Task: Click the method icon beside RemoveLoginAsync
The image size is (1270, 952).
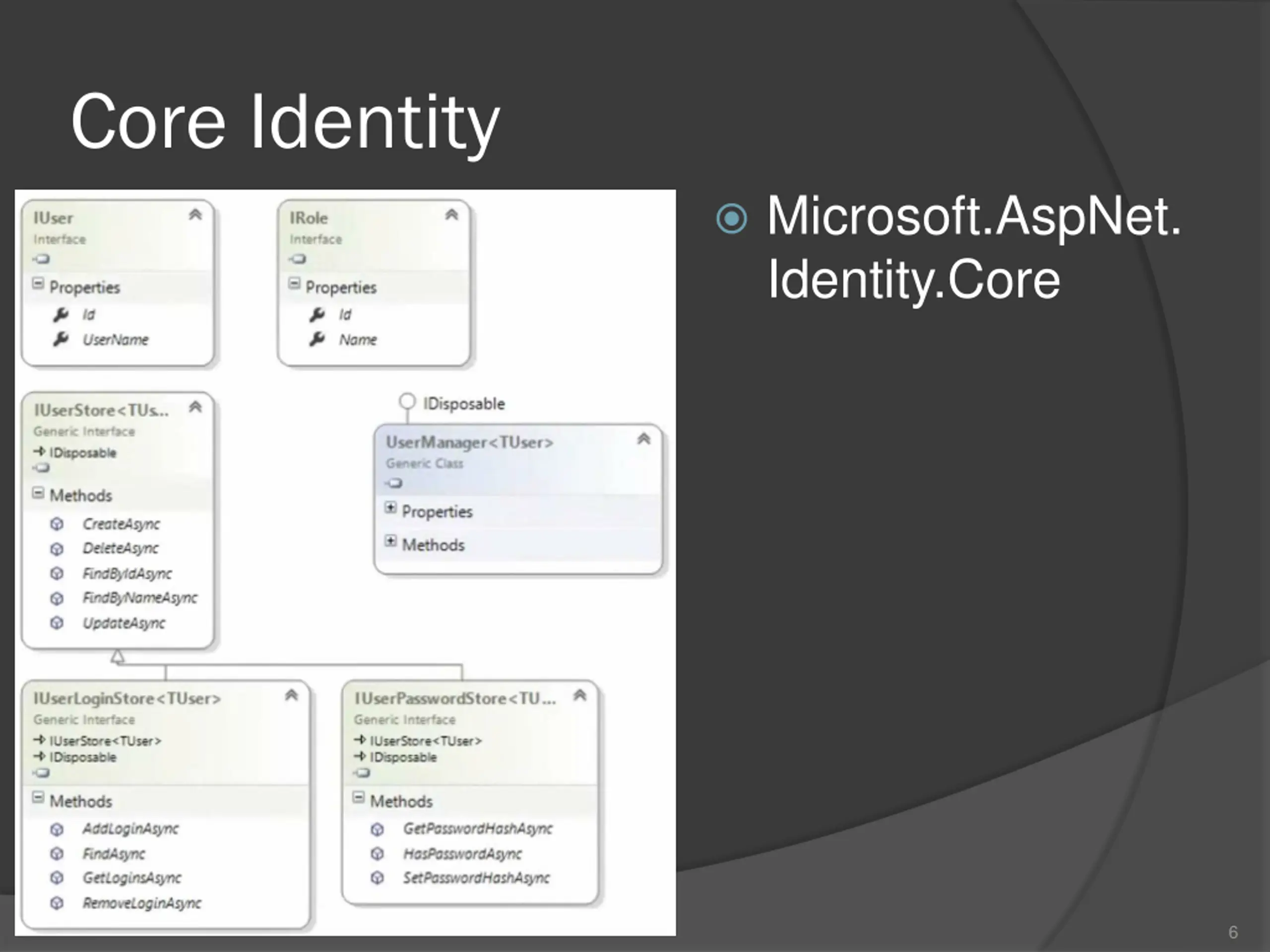Action: [x=57, y=903]
